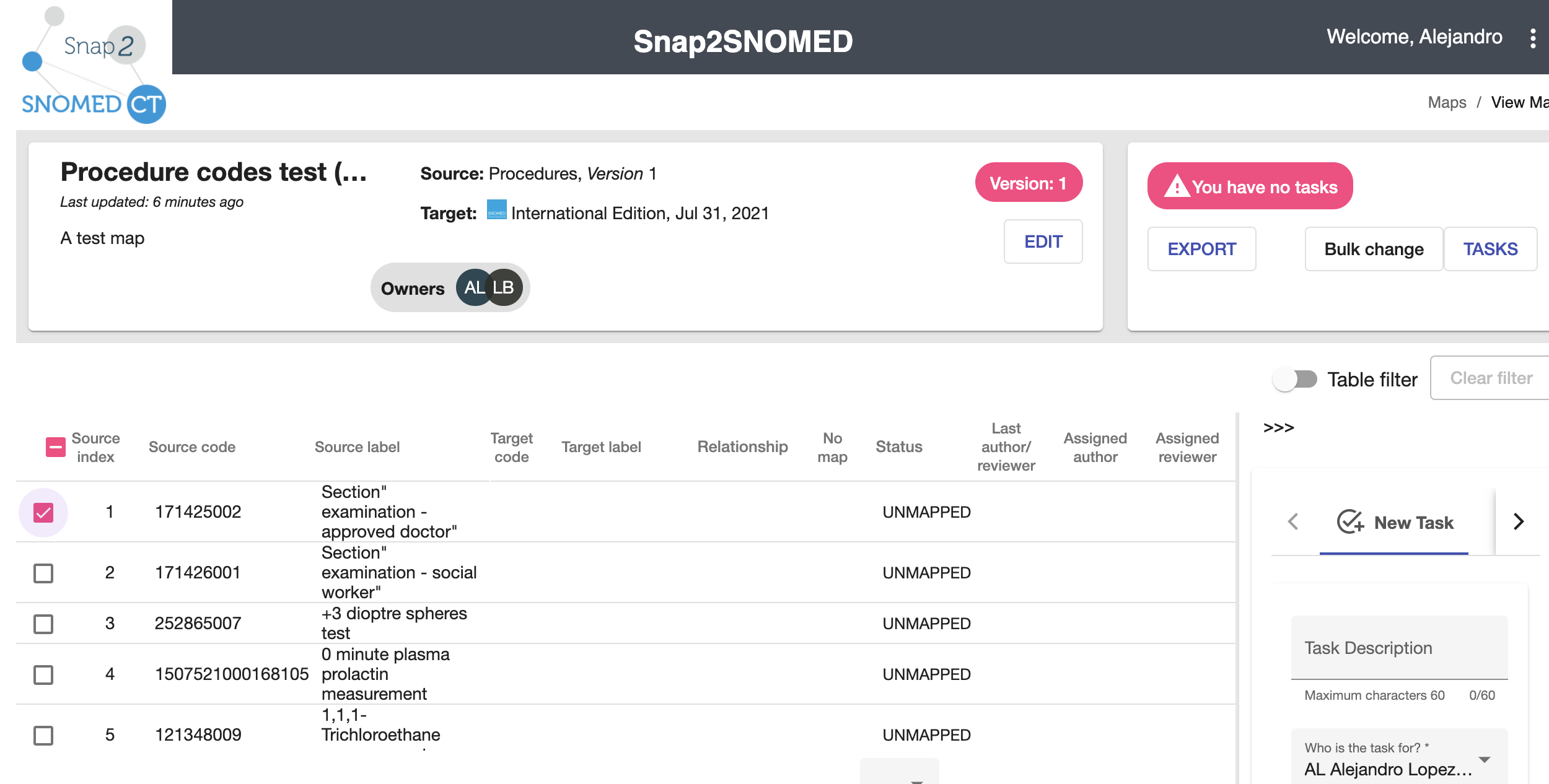Go to the next tab with right chevron

(x=1518, y=521)
